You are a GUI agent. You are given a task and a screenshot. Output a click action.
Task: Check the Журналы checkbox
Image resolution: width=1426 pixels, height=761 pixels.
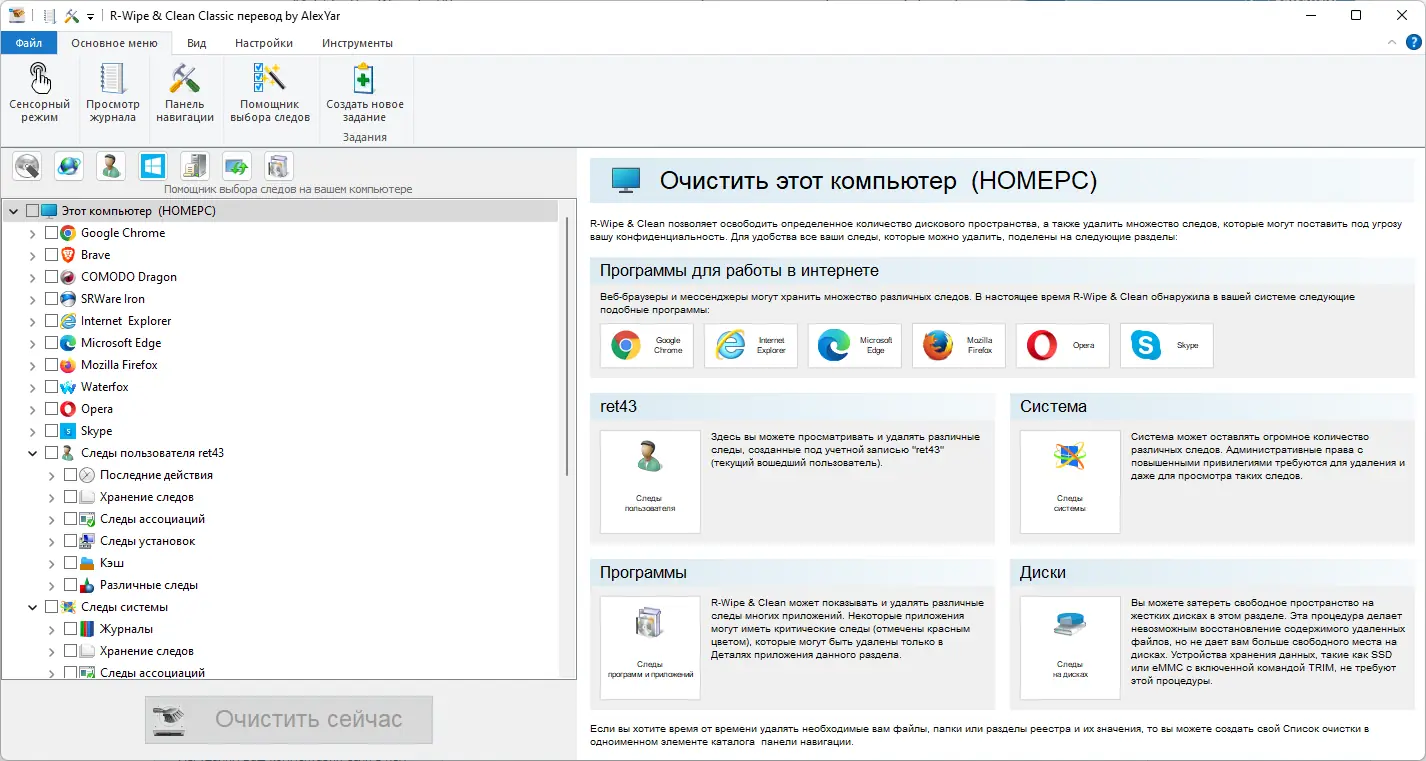pos(70,629)
